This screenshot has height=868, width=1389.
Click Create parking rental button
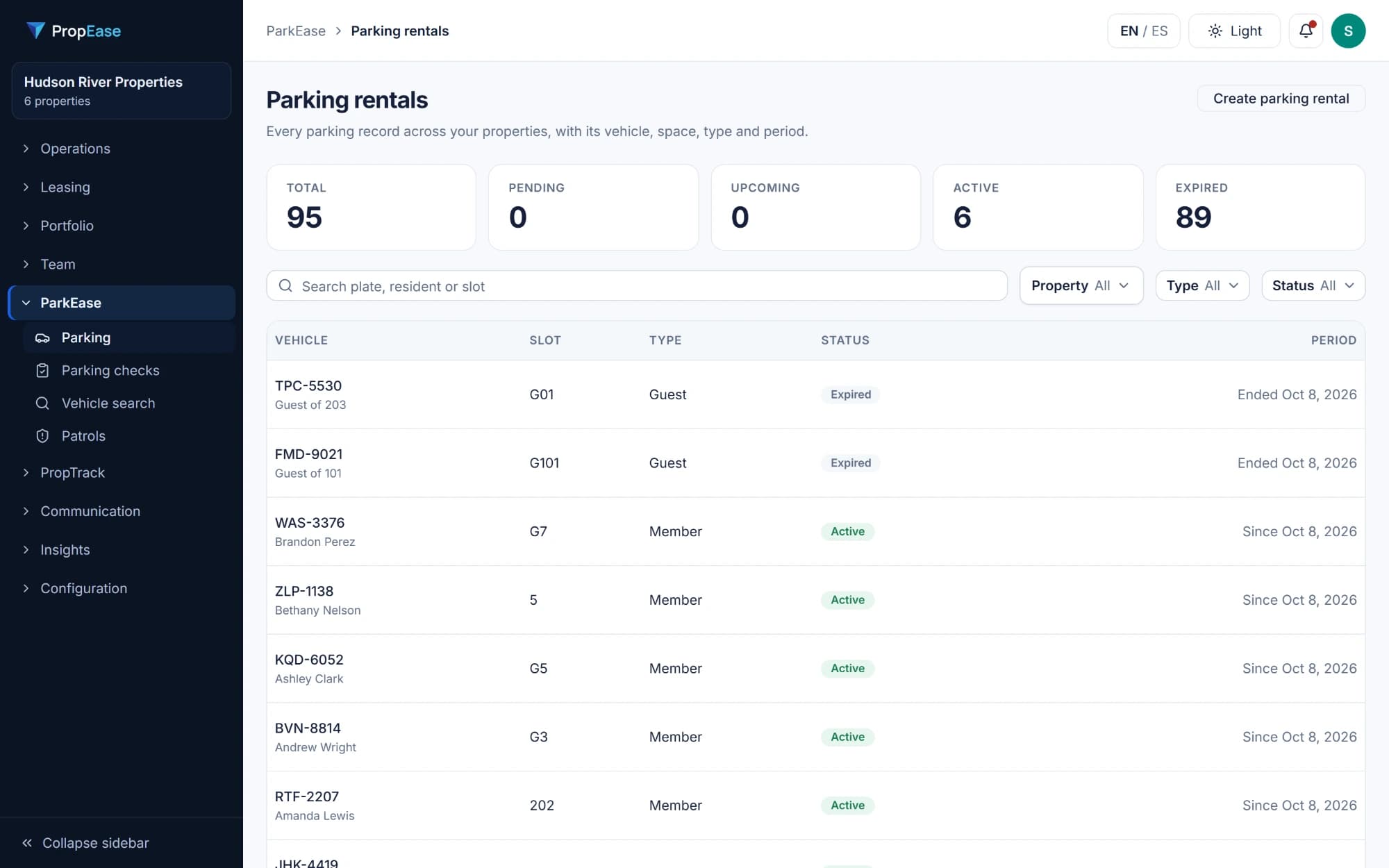[1281, 98]
